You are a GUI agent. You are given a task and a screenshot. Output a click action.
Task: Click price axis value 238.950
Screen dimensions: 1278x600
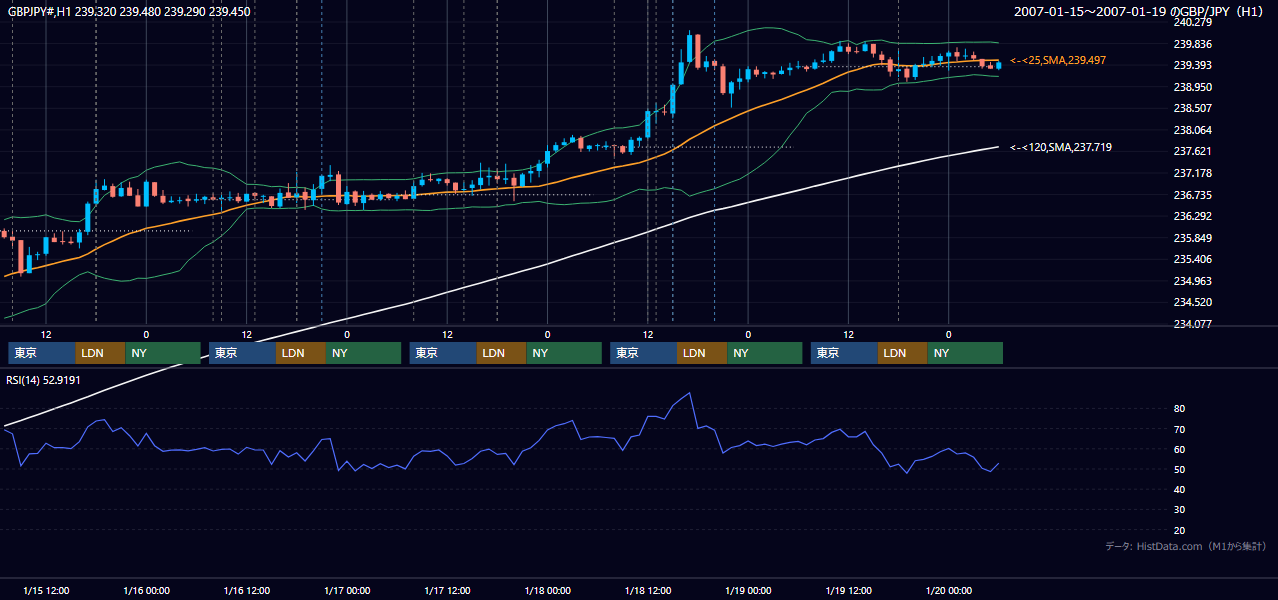[1192, 87]
